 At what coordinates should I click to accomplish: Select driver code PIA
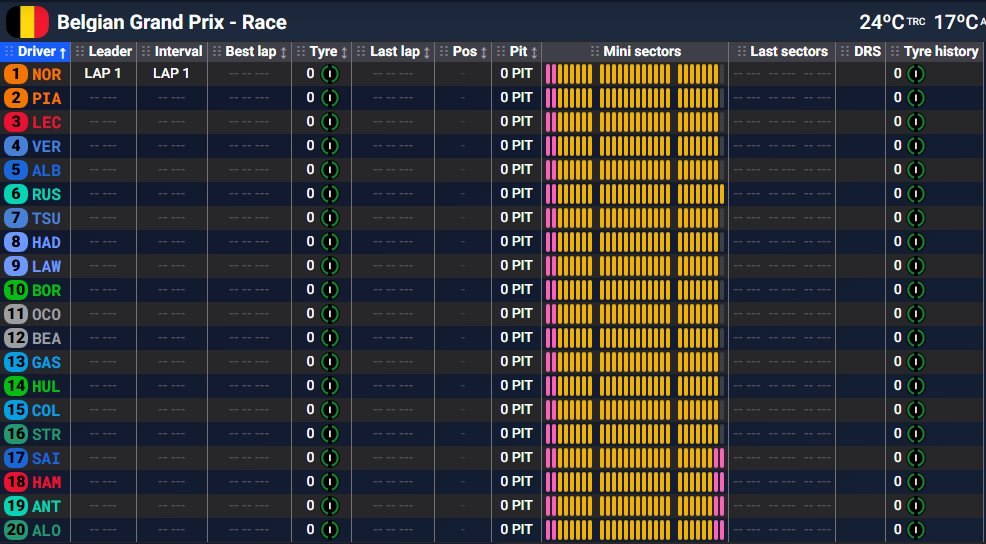point(47,99)
